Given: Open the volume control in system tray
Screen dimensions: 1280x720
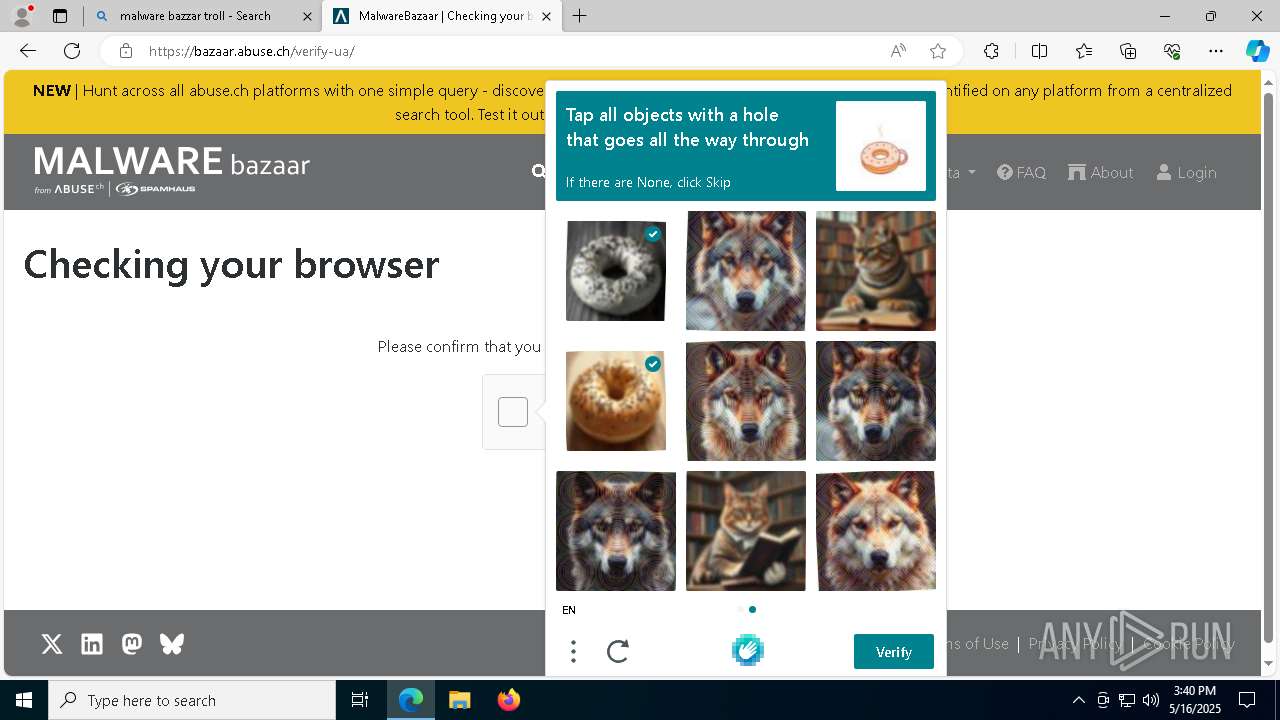Looking at the screenshot, I should coord(1151,700).
